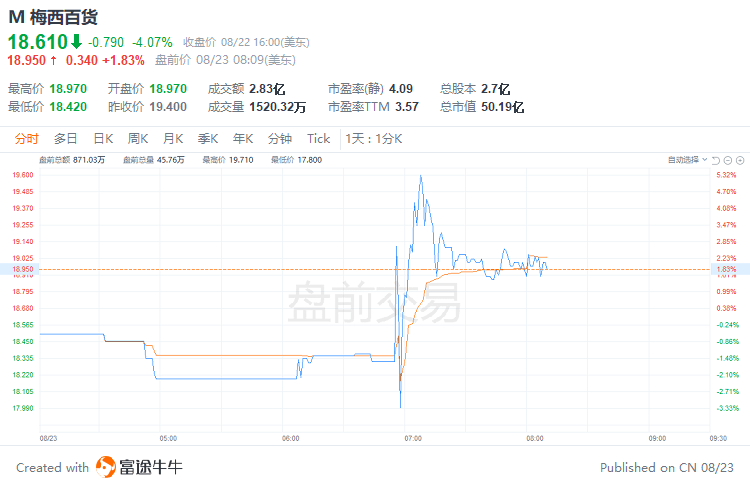The width and height of the screenshot is (750, 488).
Task: Select the 分时 tab
Action: (26, 139)
